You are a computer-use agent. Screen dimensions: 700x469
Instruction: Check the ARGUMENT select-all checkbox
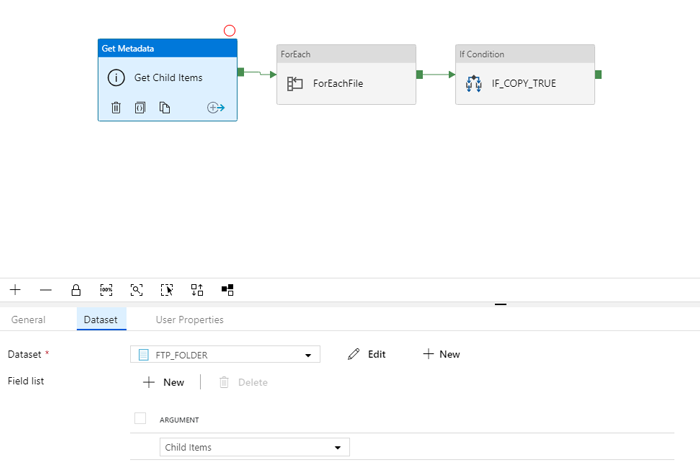pos(140,419)
